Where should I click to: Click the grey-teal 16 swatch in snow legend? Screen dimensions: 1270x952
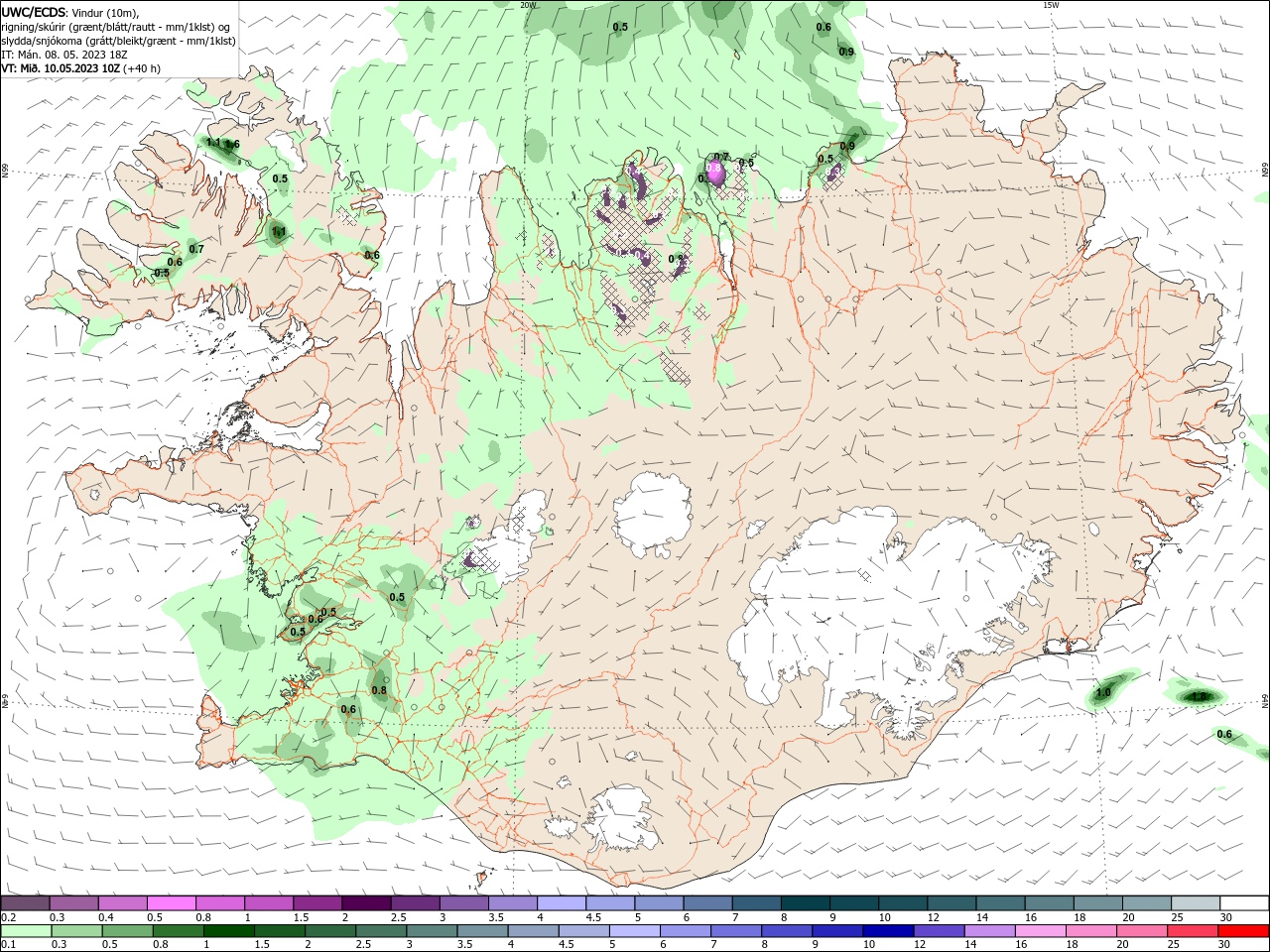(x=1050, y=903)
